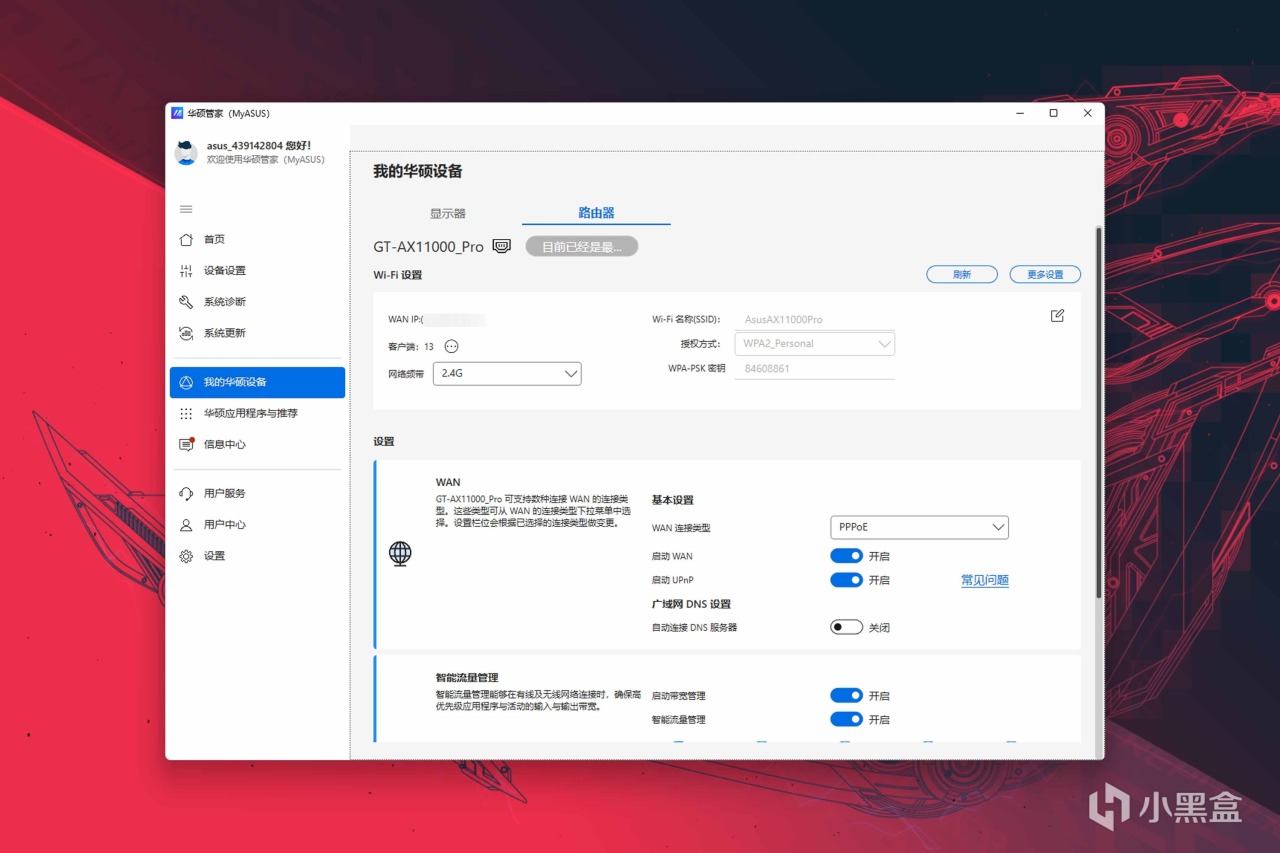This screenshot has width=1280, height=853.
Task: Click the user avatar picture
Action: 186,152
